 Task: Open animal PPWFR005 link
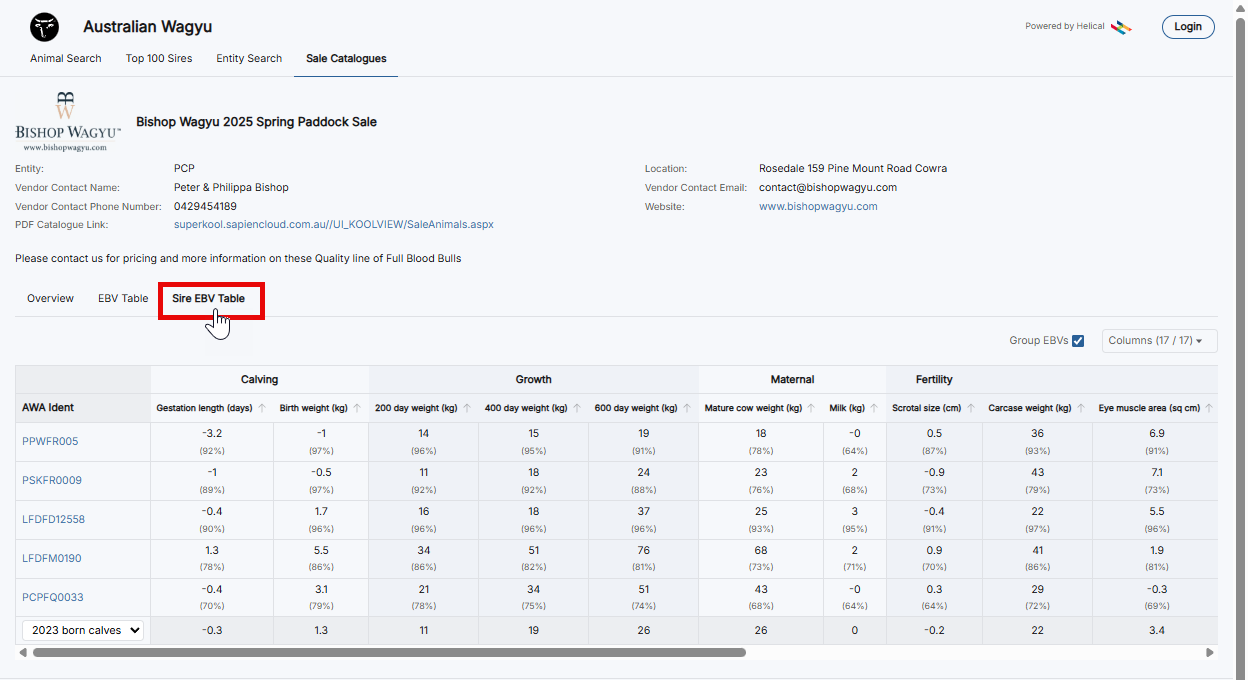tap(50, 442)
